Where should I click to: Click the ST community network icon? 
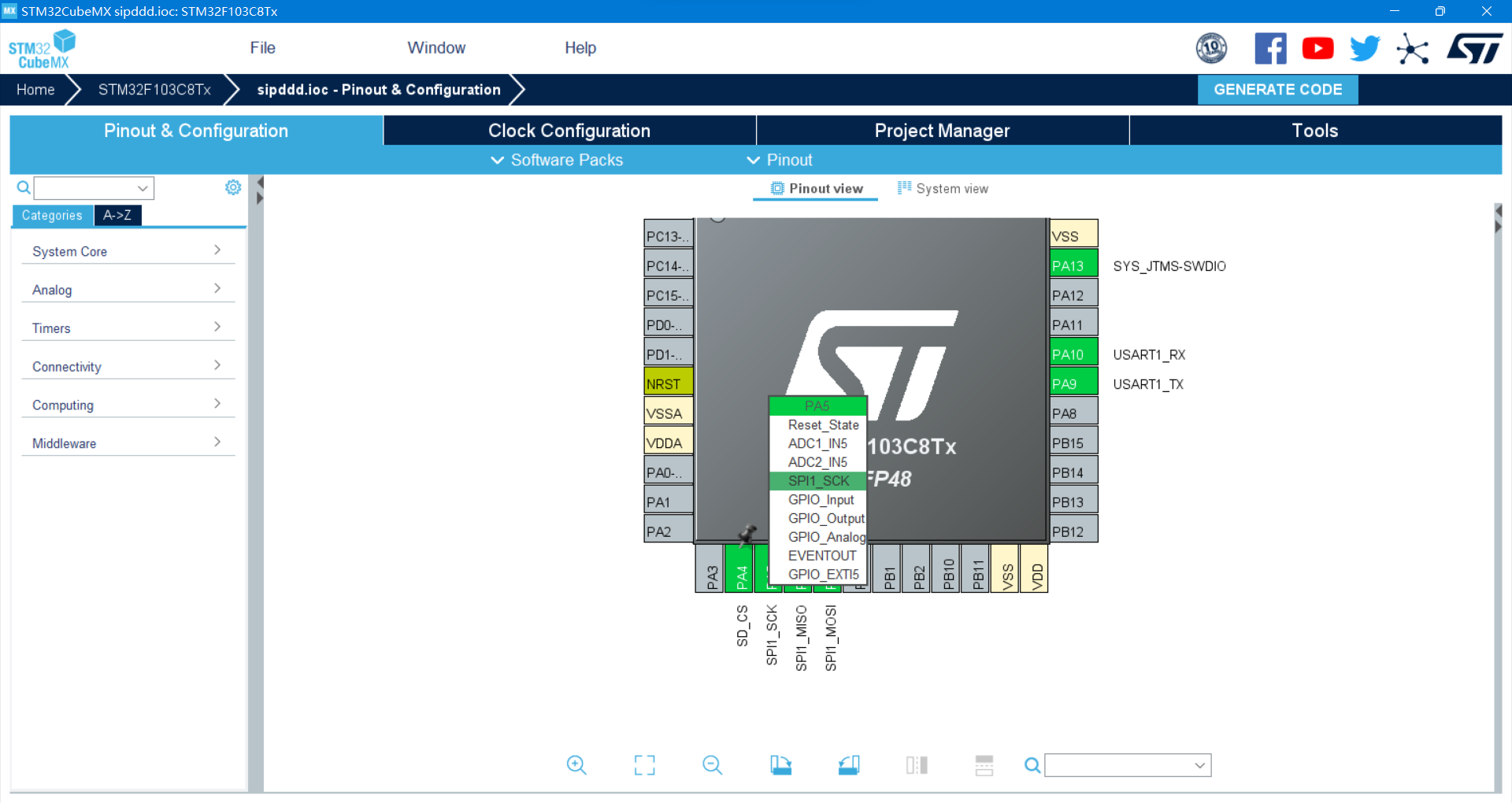(1412, 48)
